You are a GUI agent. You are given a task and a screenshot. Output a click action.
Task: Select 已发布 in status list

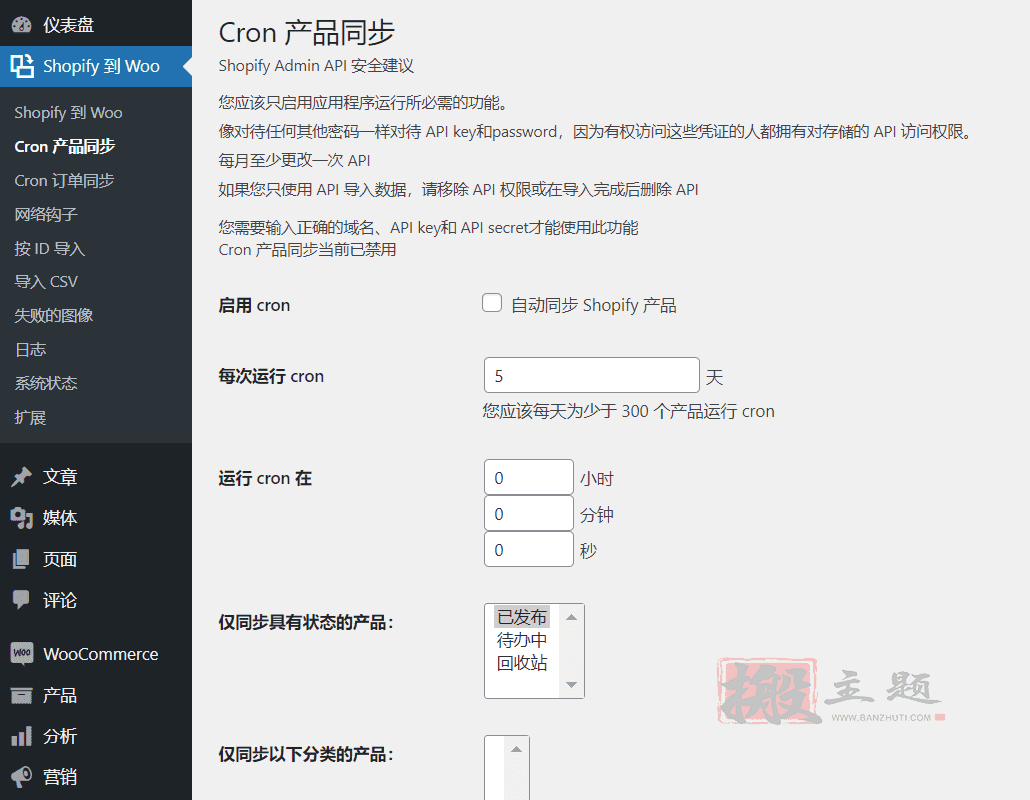(522, 617)
